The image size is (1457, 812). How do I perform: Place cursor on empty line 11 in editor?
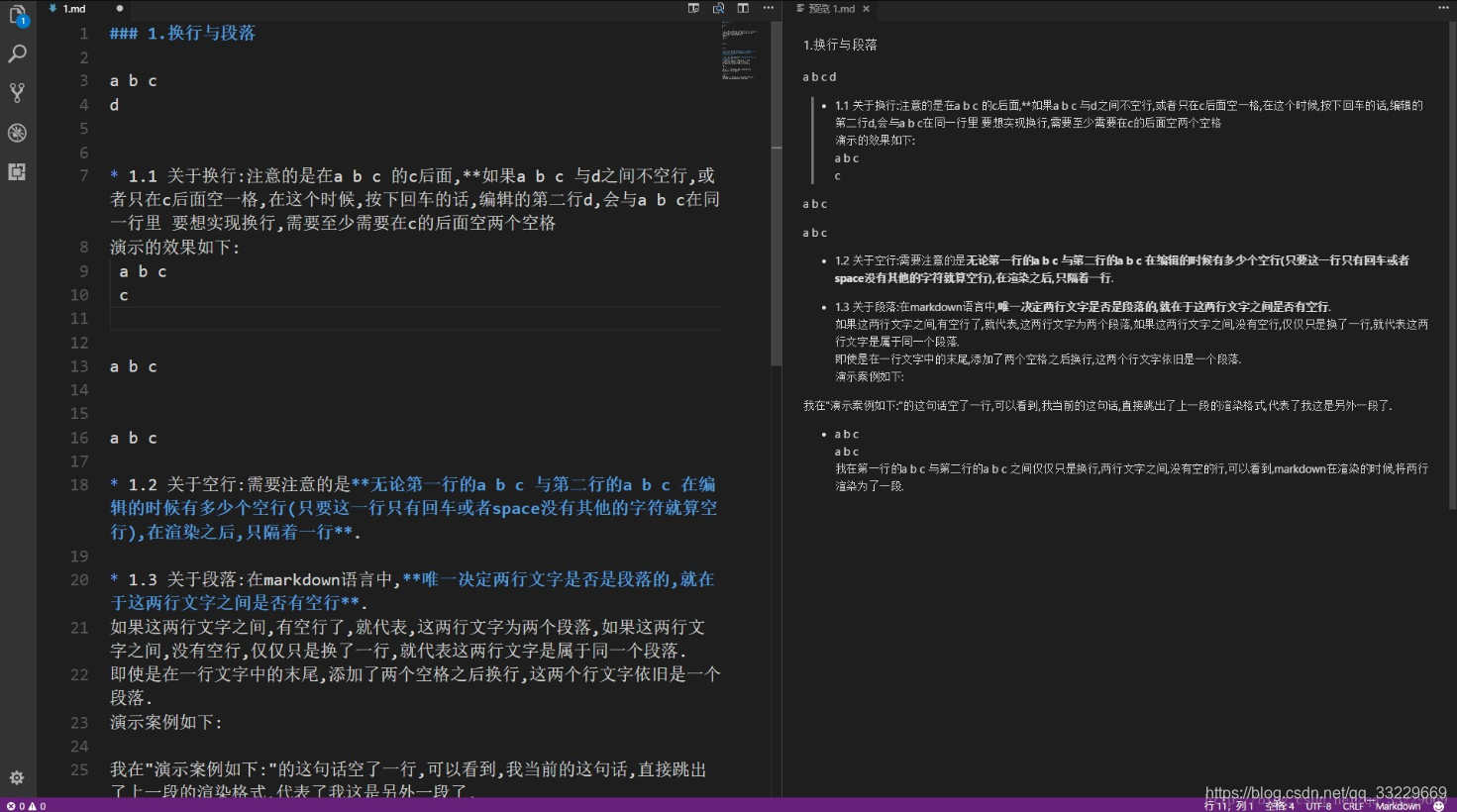416,319
